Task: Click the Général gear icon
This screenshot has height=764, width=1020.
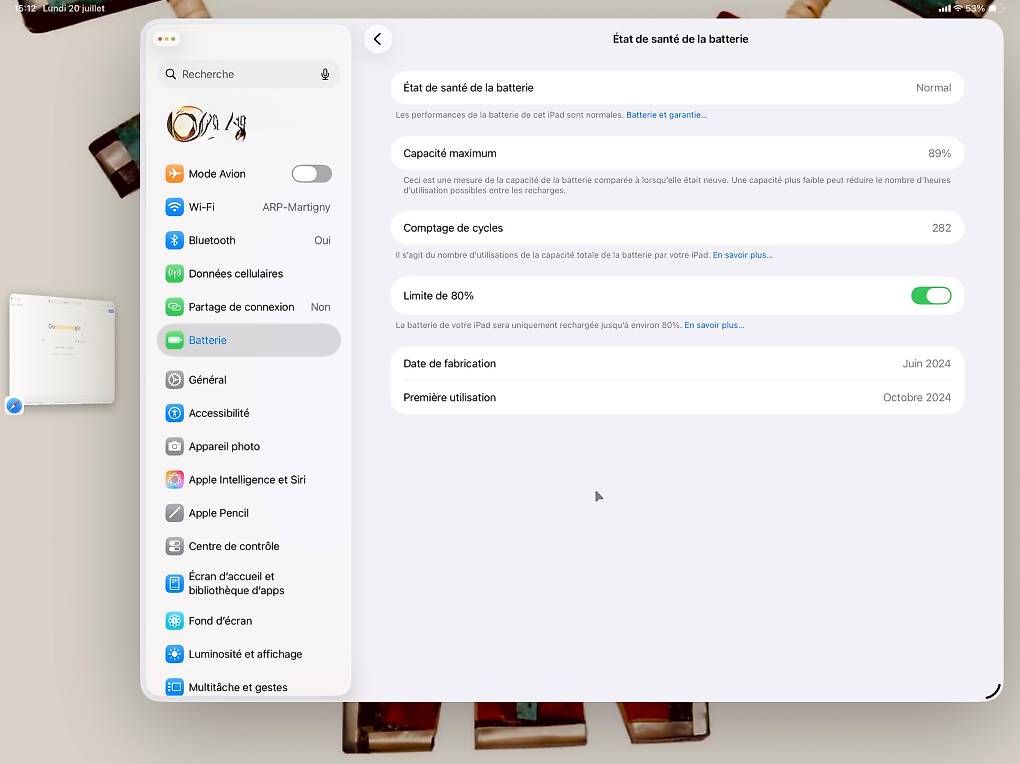Action: point(174,379)
